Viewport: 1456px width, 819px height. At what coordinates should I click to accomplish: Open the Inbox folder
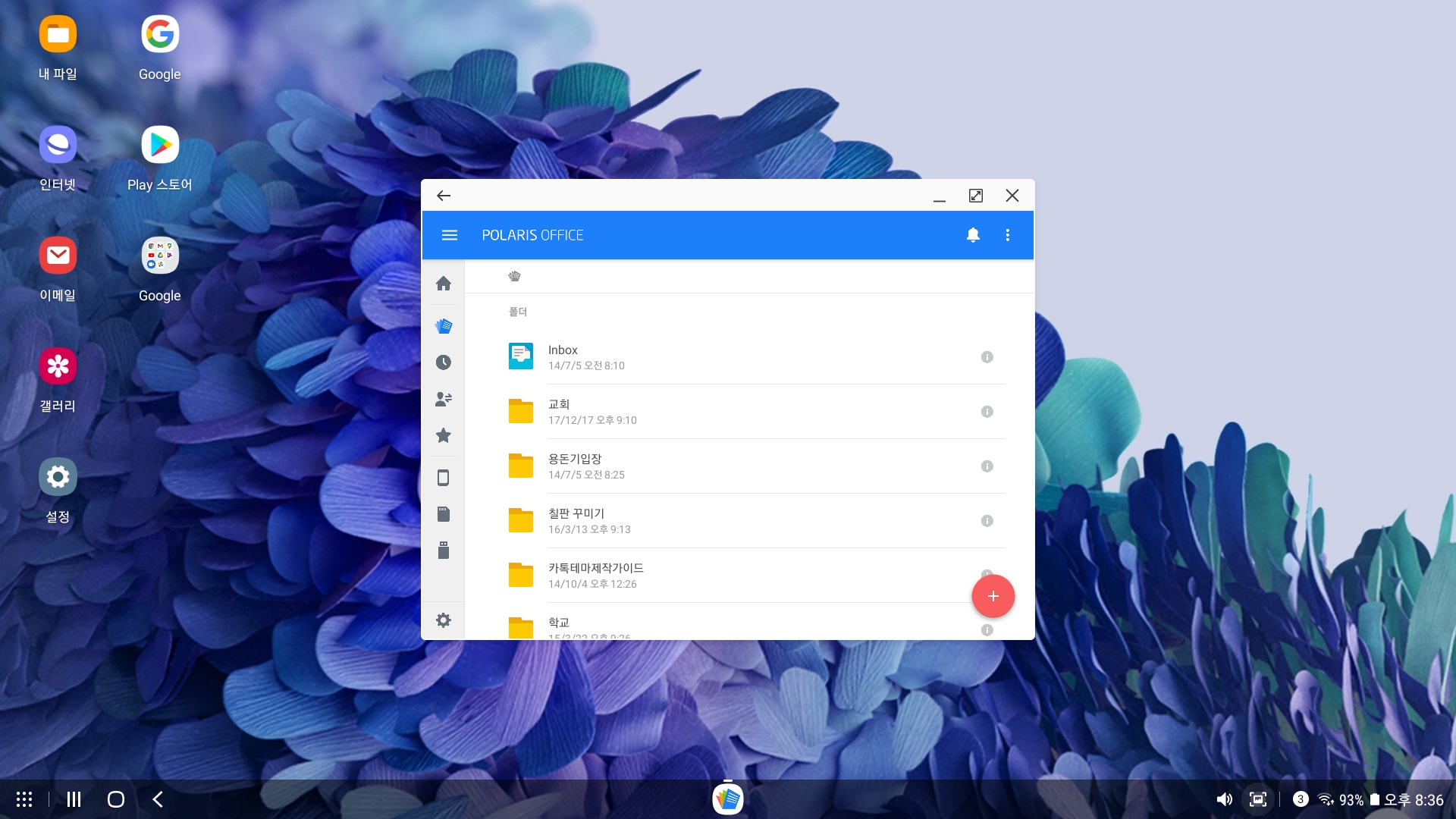[563, 356]
